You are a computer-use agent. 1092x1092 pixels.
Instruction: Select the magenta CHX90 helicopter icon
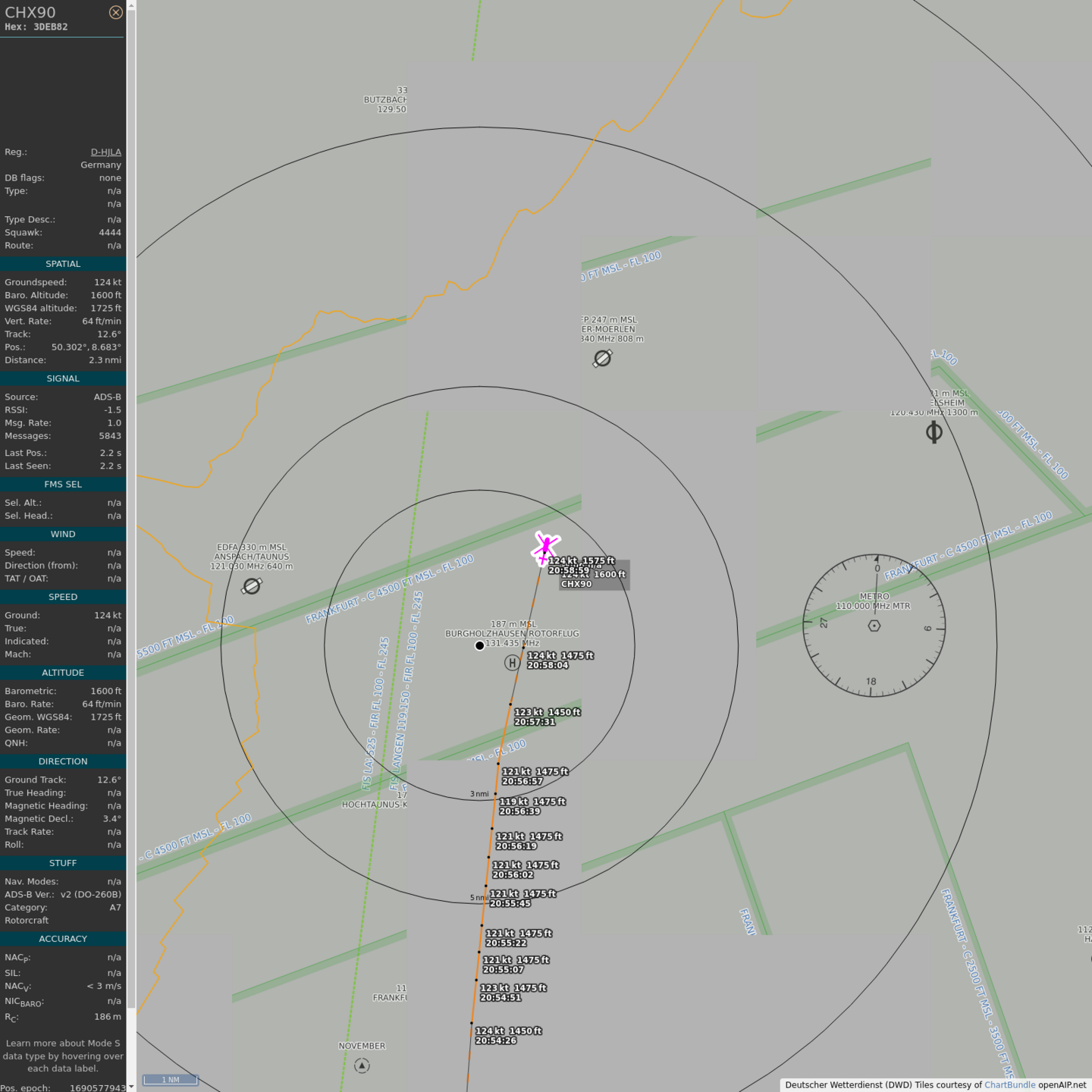[545, 548]
